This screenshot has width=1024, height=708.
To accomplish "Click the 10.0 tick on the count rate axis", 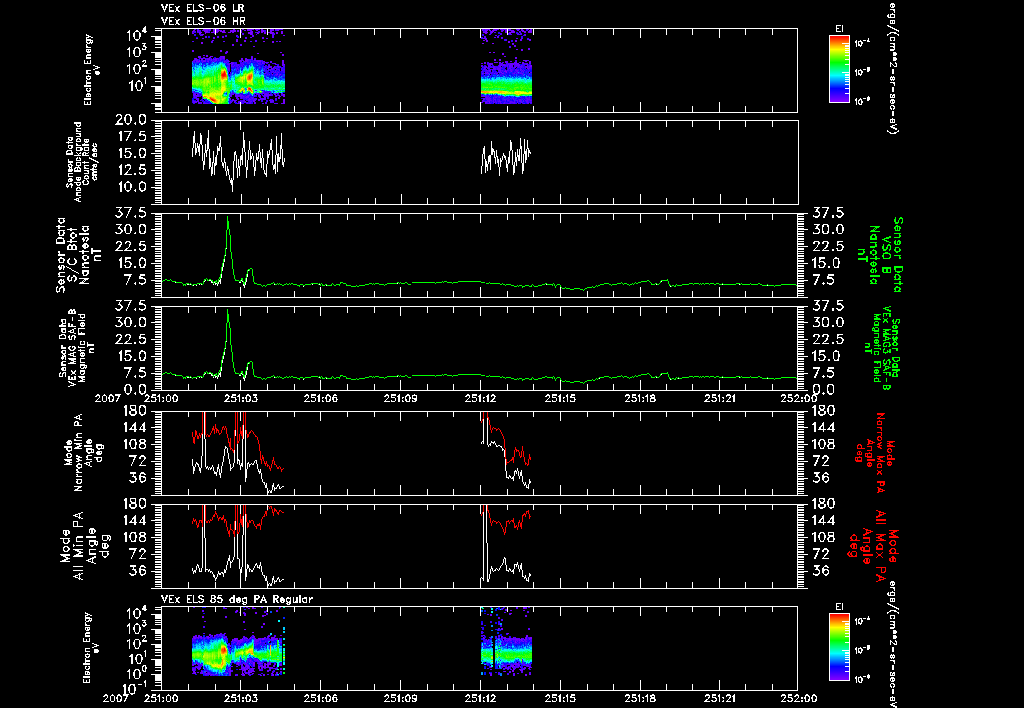I will [132, 187].
